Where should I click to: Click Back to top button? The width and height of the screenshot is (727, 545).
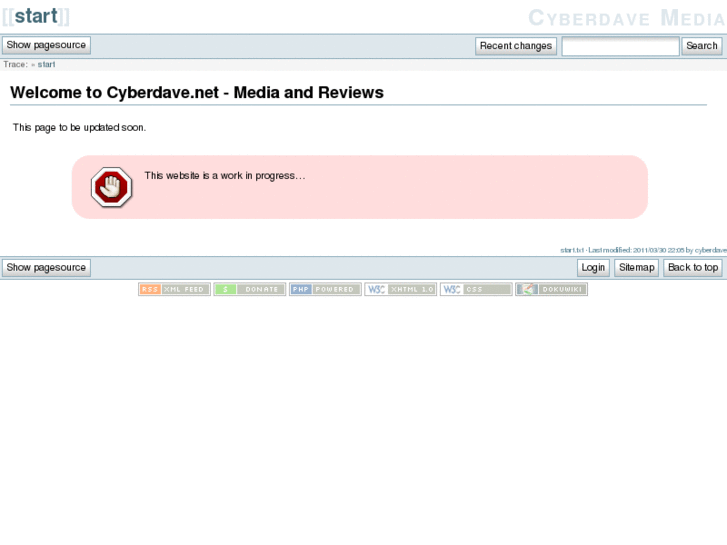693,268
